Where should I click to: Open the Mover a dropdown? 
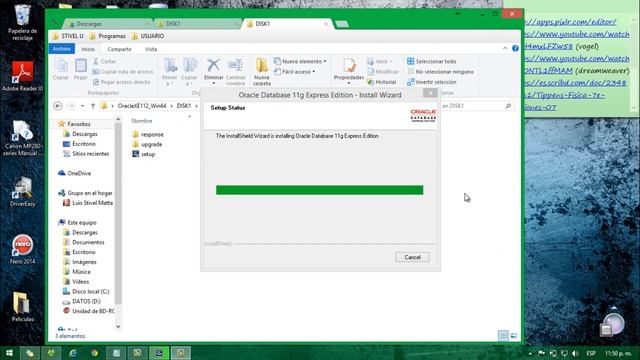click(x=169, y=72)
